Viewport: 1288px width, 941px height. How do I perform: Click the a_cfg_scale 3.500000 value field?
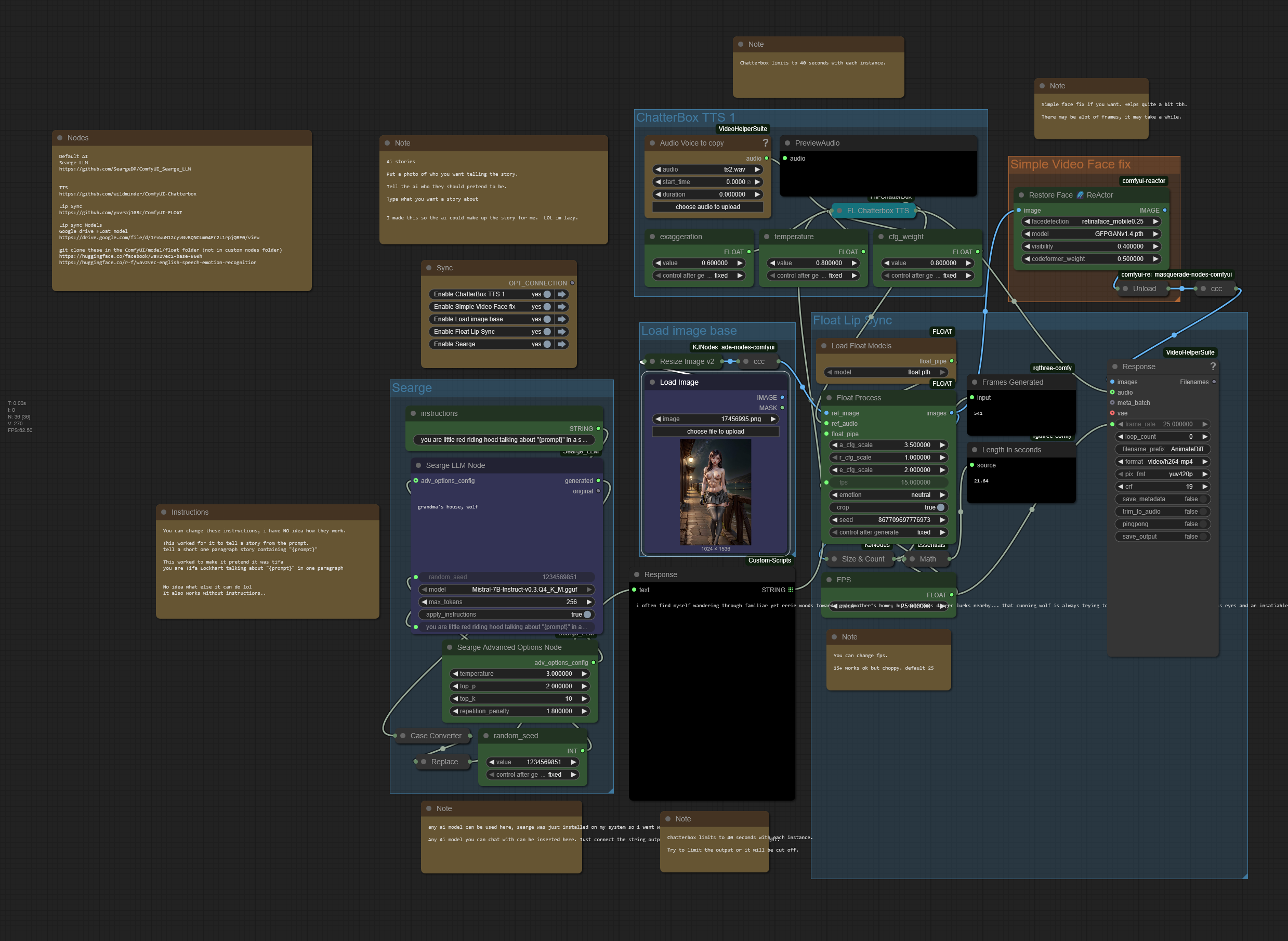888,446
